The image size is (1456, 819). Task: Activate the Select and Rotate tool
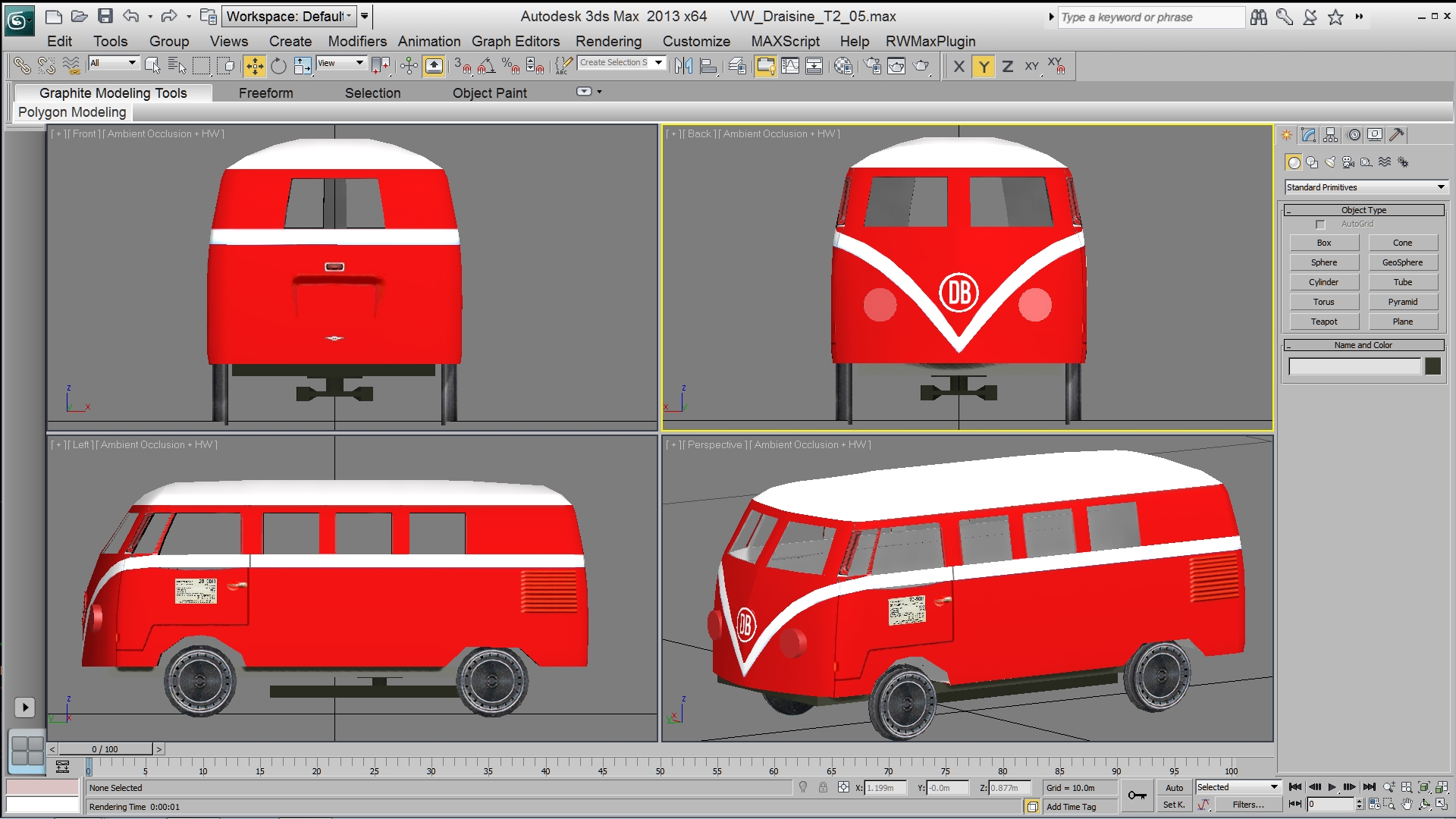click(x=278, y=67)
